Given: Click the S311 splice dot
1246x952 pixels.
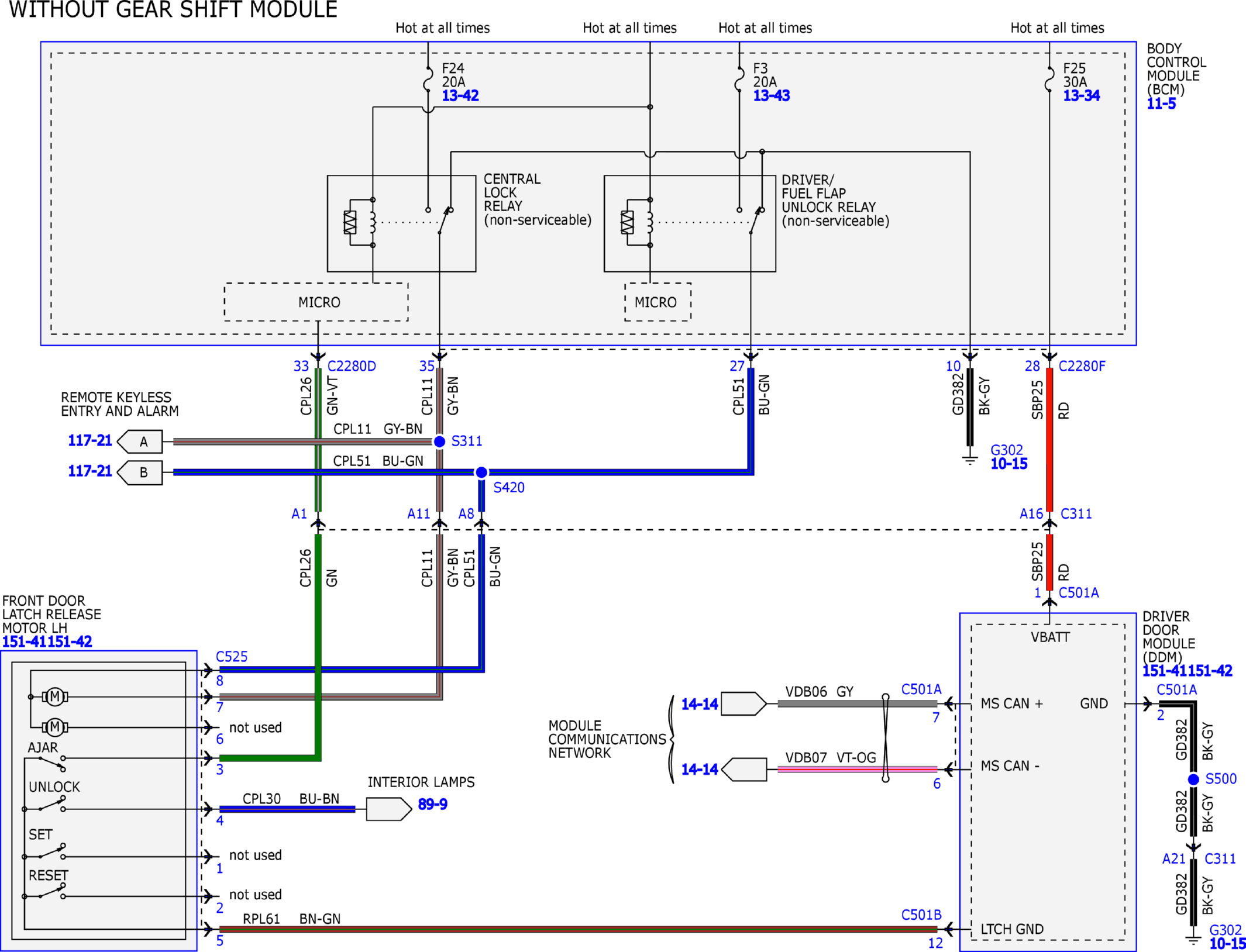Looking at the screenshot, I should pyautogui.click(x=439, y=441).
